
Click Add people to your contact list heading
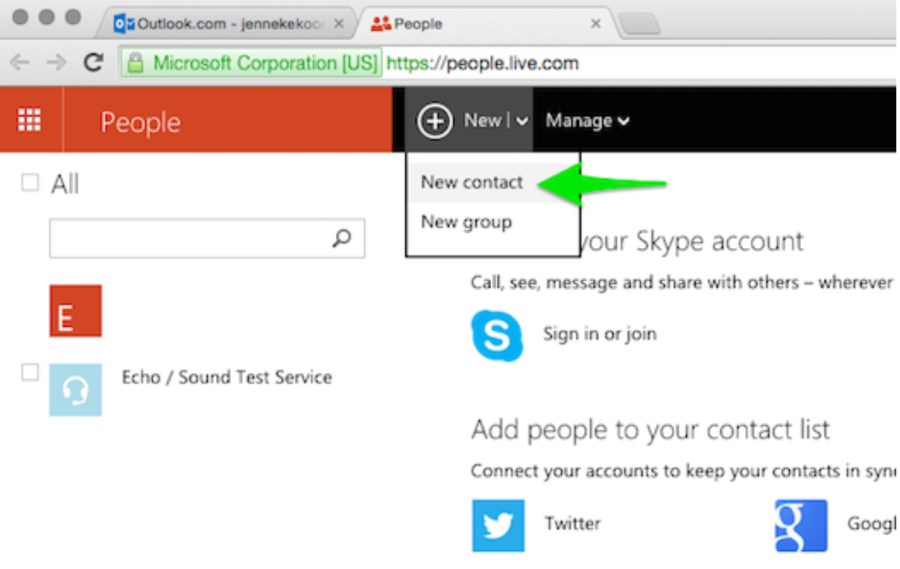point(650,429)
